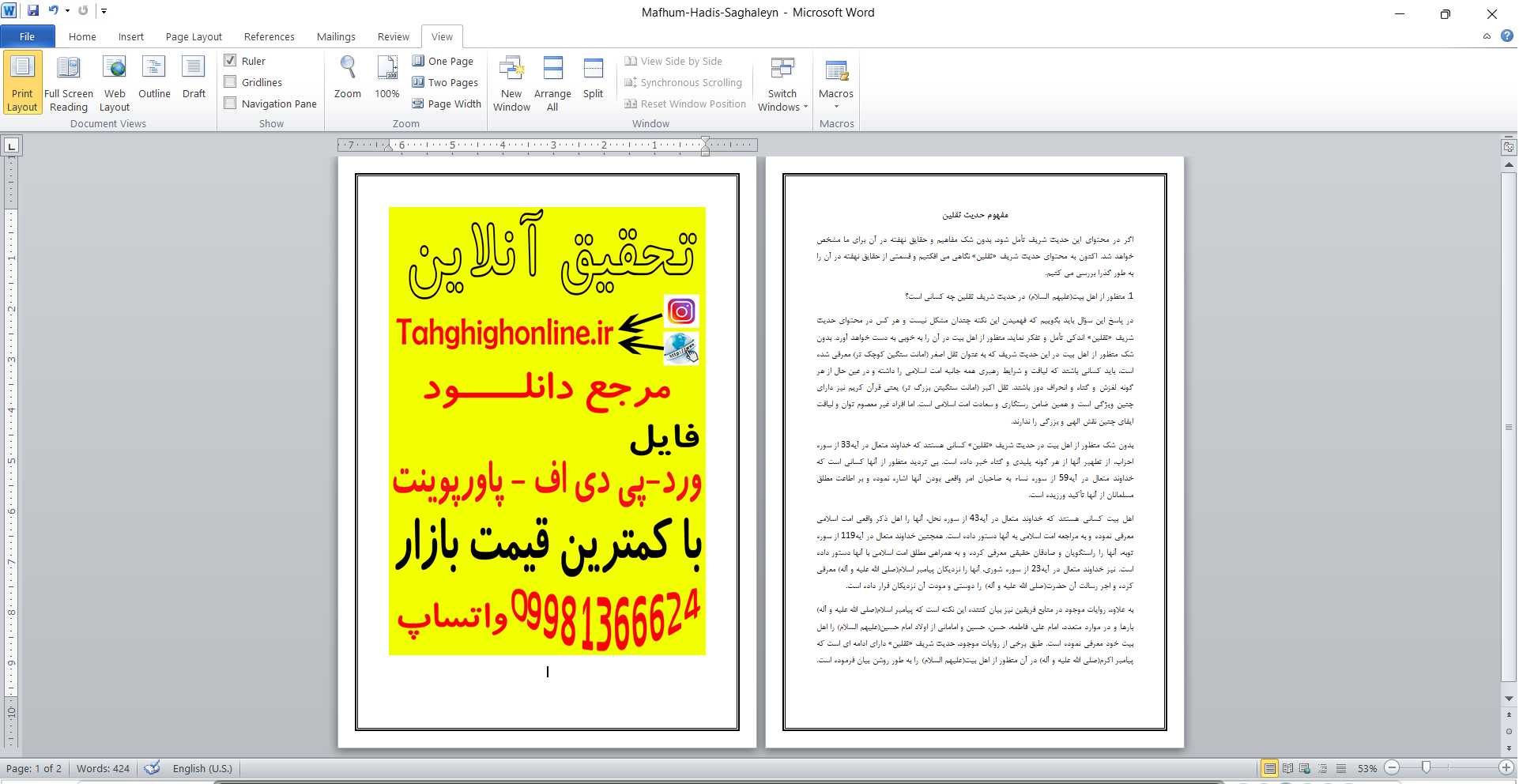Click the zoom slider handle
This screenshot has height=784, width=1519.
(x=1426, y=767)
